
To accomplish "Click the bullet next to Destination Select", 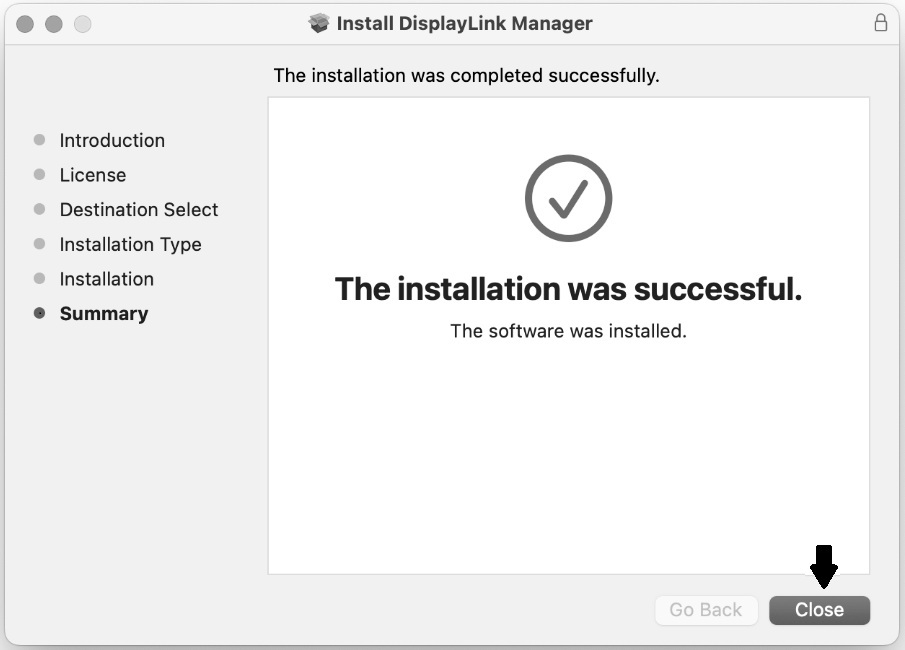I will (x=39, y=209).
